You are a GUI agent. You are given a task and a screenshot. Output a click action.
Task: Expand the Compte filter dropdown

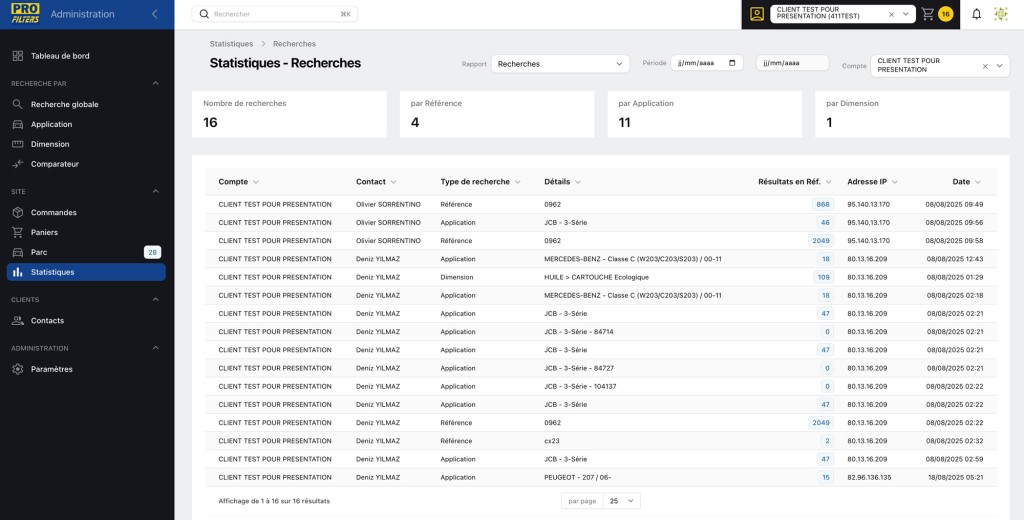(999, 66)
